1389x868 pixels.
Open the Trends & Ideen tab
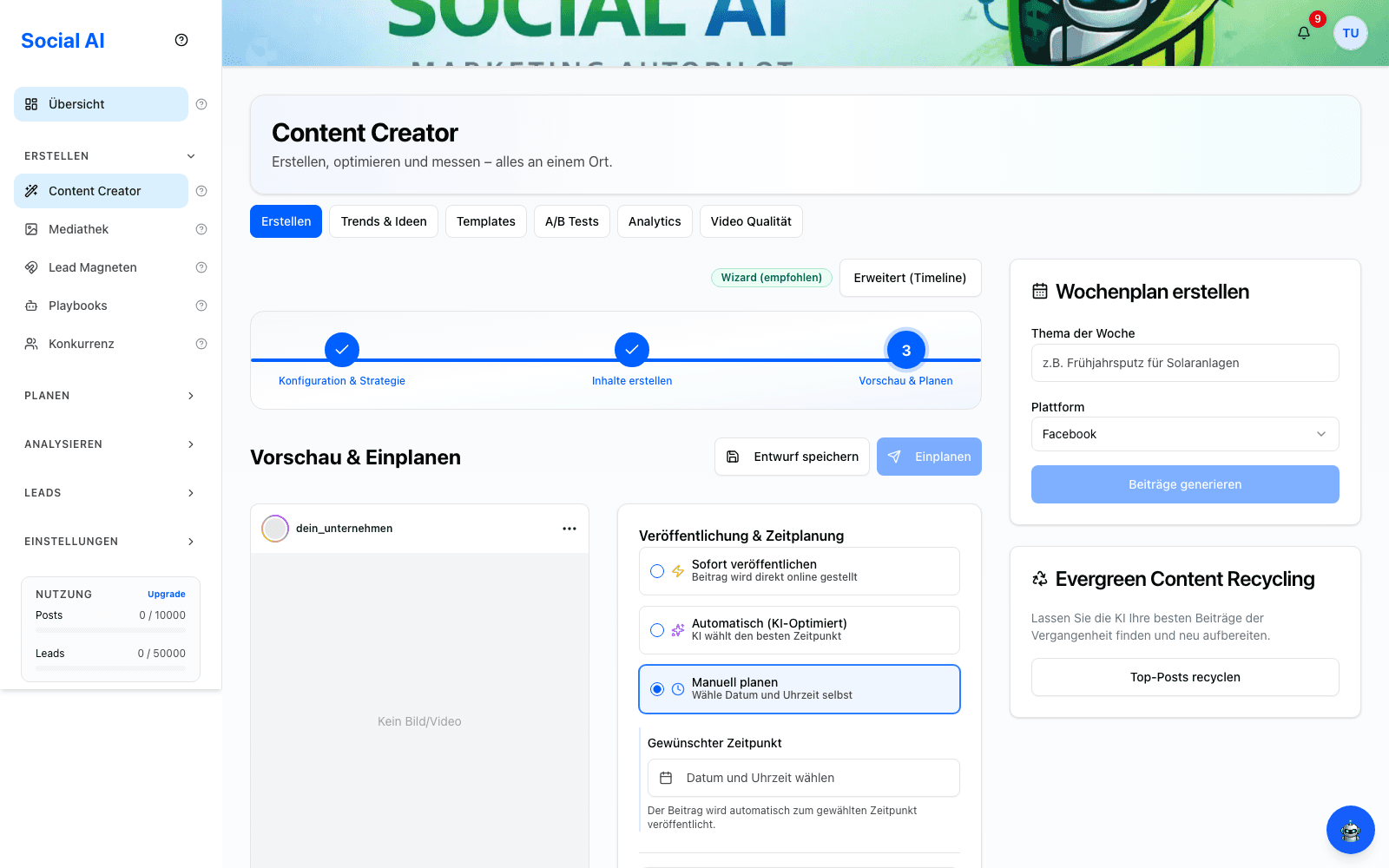coord(384,221)
